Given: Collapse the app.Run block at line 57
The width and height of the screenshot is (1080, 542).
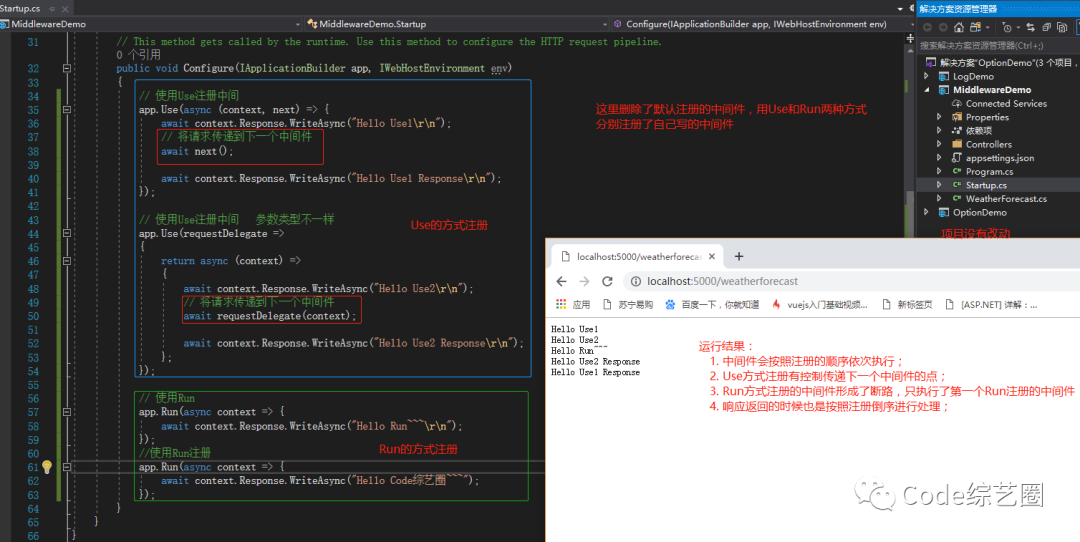Looking at the screenshot, I should [67, 412].
